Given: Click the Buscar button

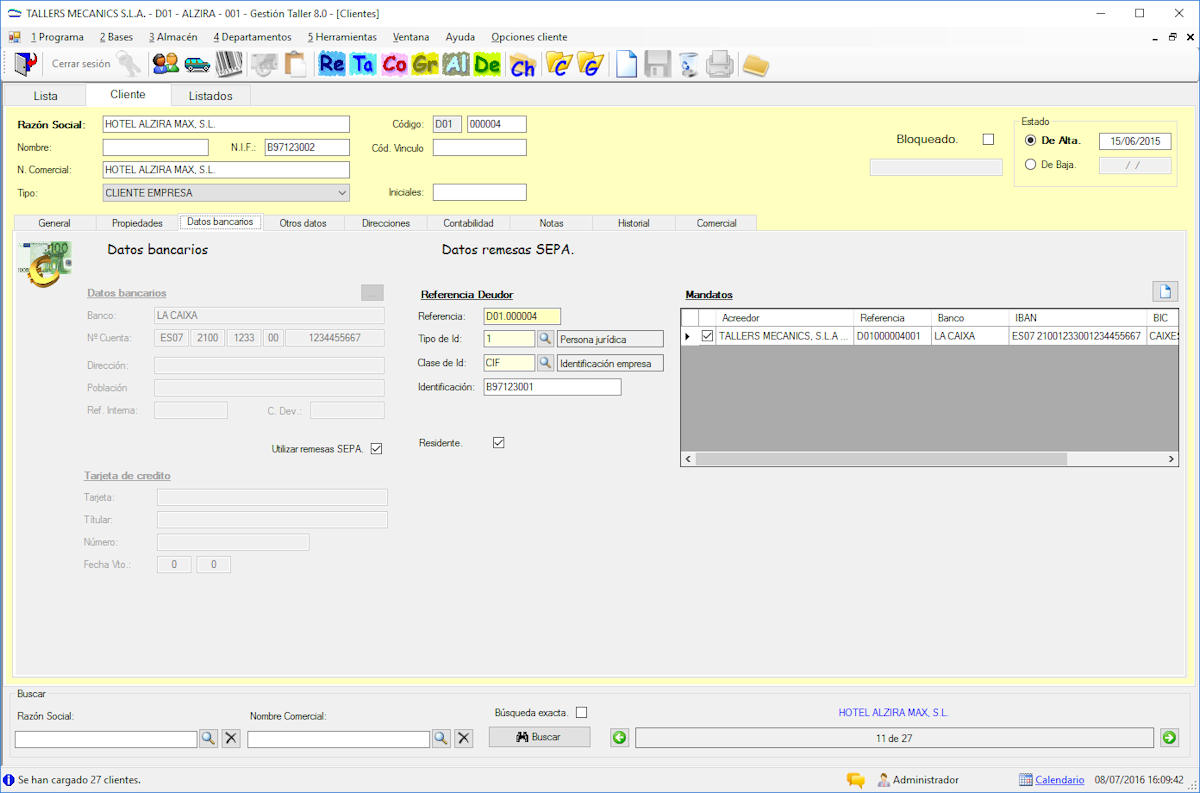Looking at the screenshot, I should point(540,737).
